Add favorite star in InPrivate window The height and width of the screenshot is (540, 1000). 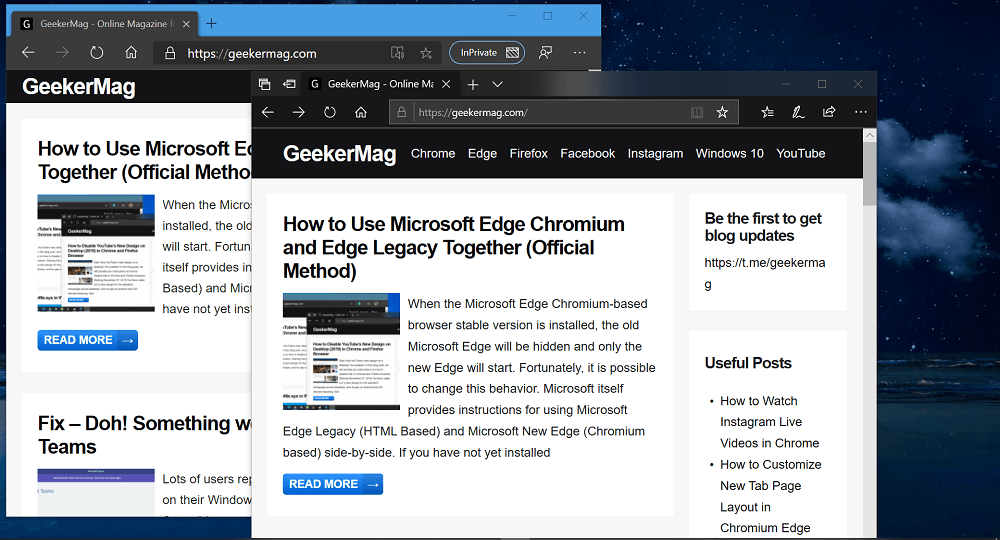coord(426,53)
